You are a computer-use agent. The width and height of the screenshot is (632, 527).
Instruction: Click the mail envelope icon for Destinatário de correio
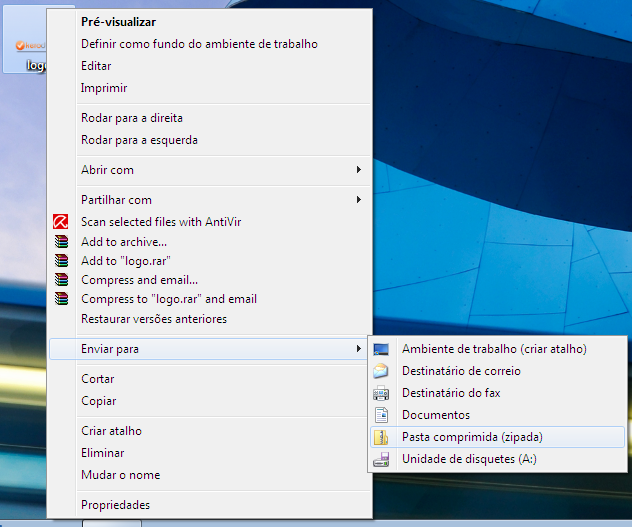point(381,371)
